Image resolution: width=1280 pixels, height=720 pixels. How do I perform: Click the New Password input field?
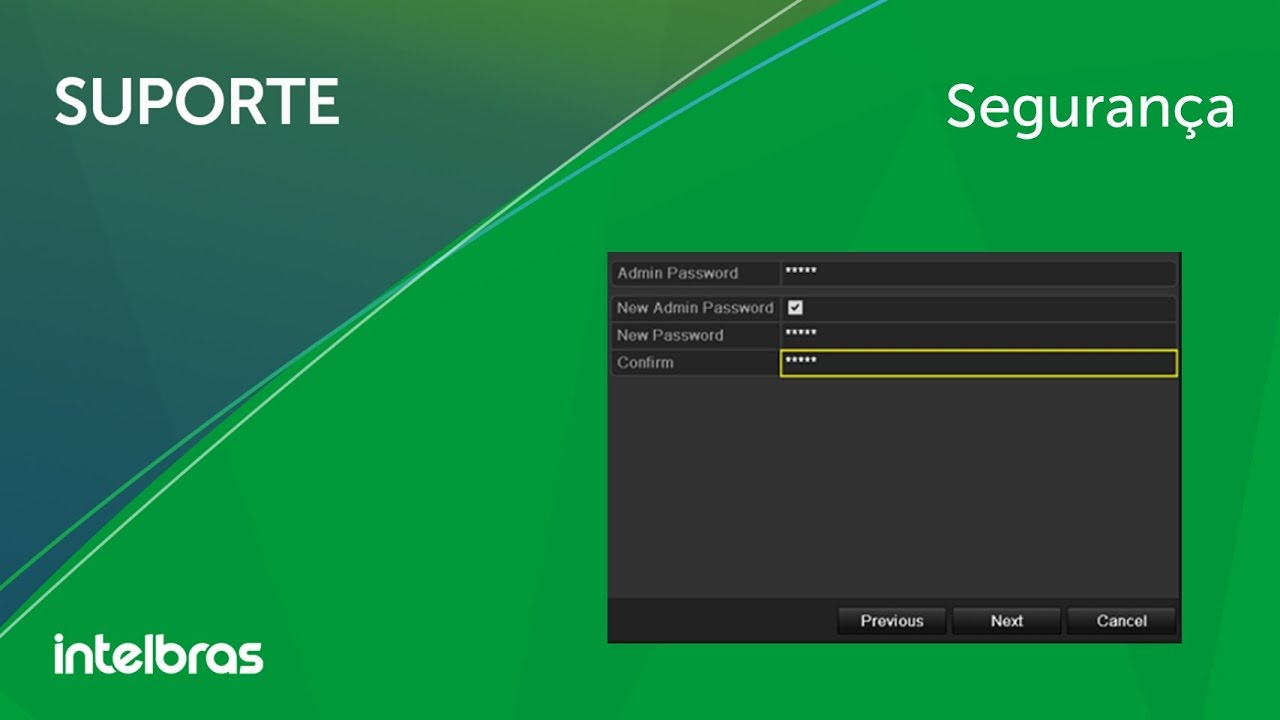[x=978, y=335]
